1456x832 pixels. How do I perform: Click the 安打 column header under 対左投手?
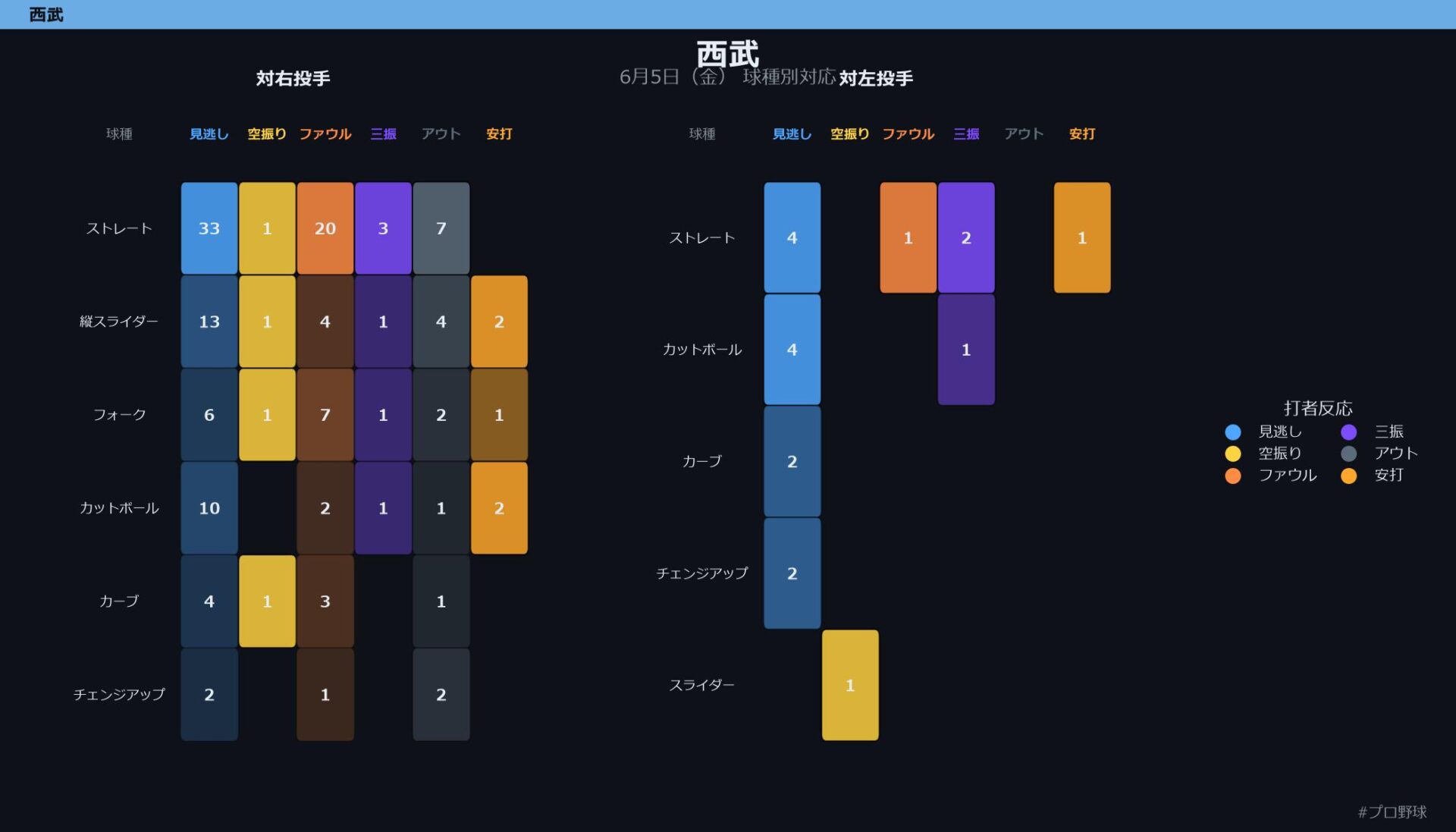coord(1082,134)
